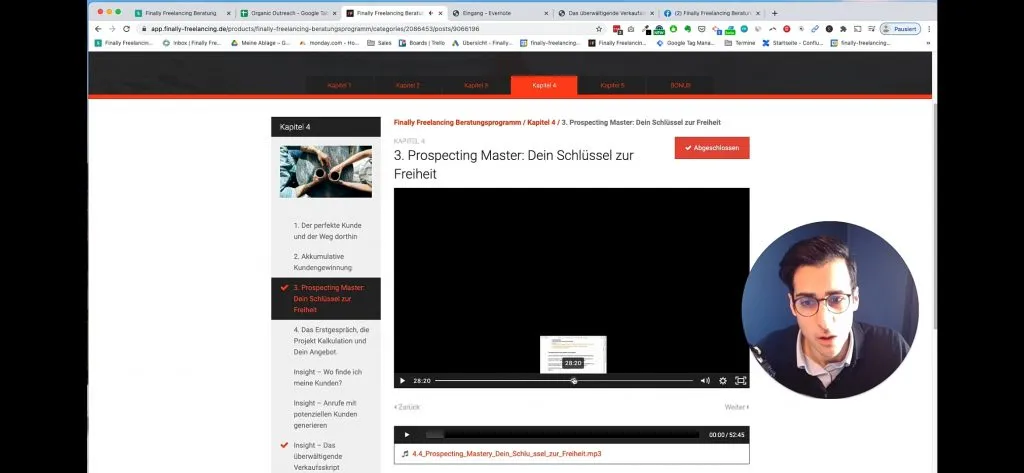Open a new browser tab
This screenshot has width=1024, height=473.
775,13
